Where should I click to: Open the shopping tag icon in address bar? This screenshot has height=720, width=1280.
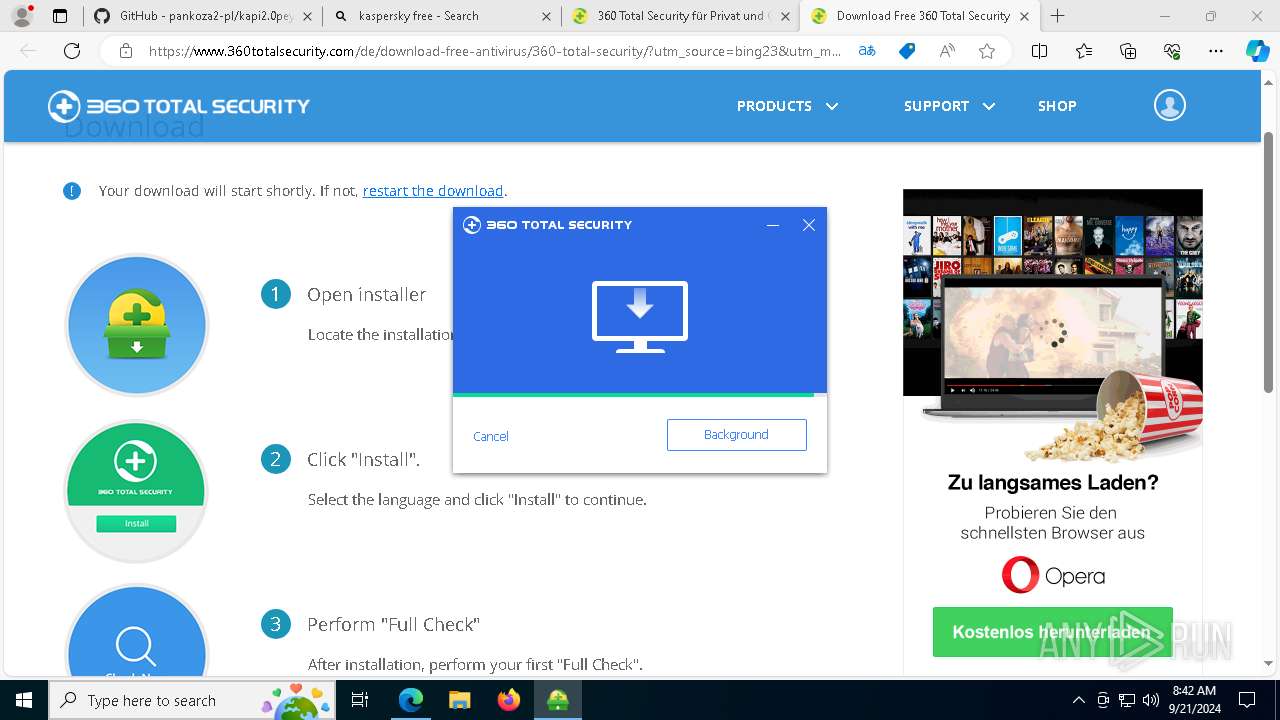tap(906, 51)
